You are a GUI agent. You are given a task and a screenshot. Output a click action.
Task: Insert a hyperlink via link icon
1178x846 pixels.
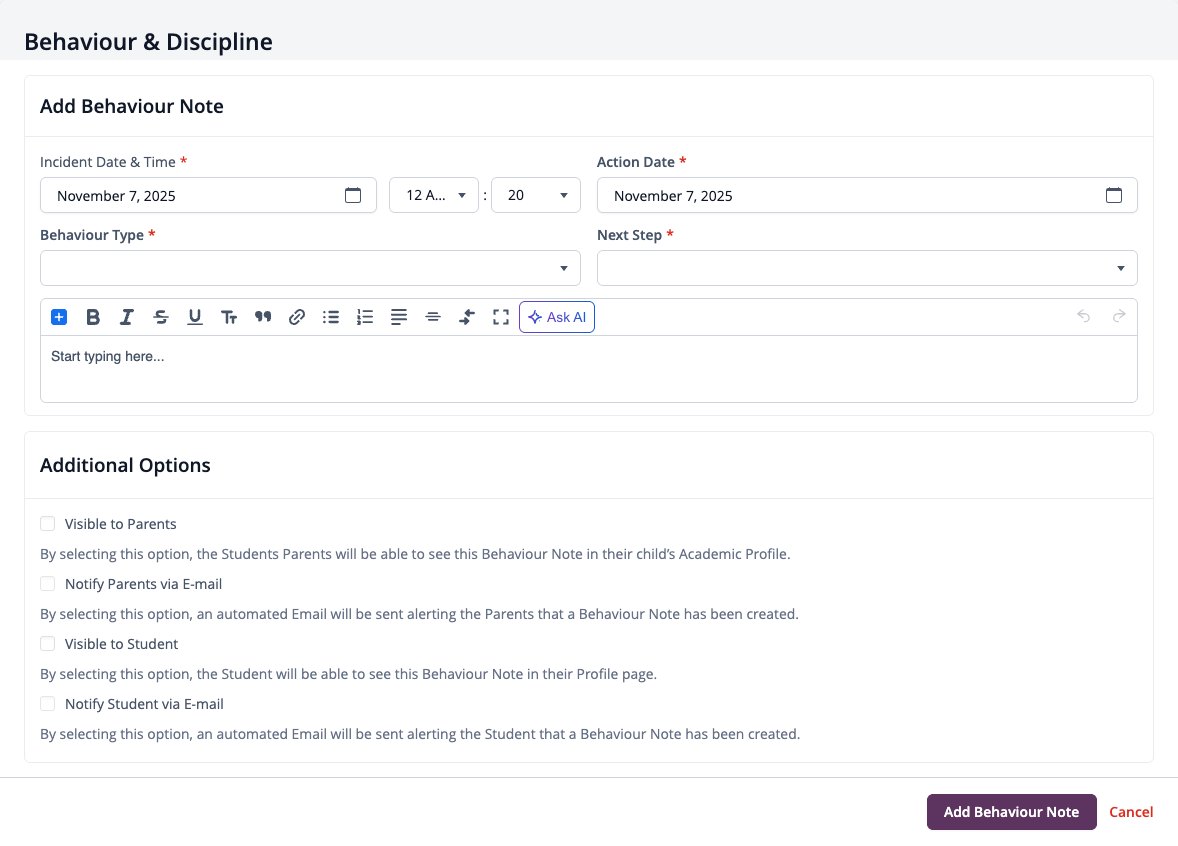tap(297, 317)
